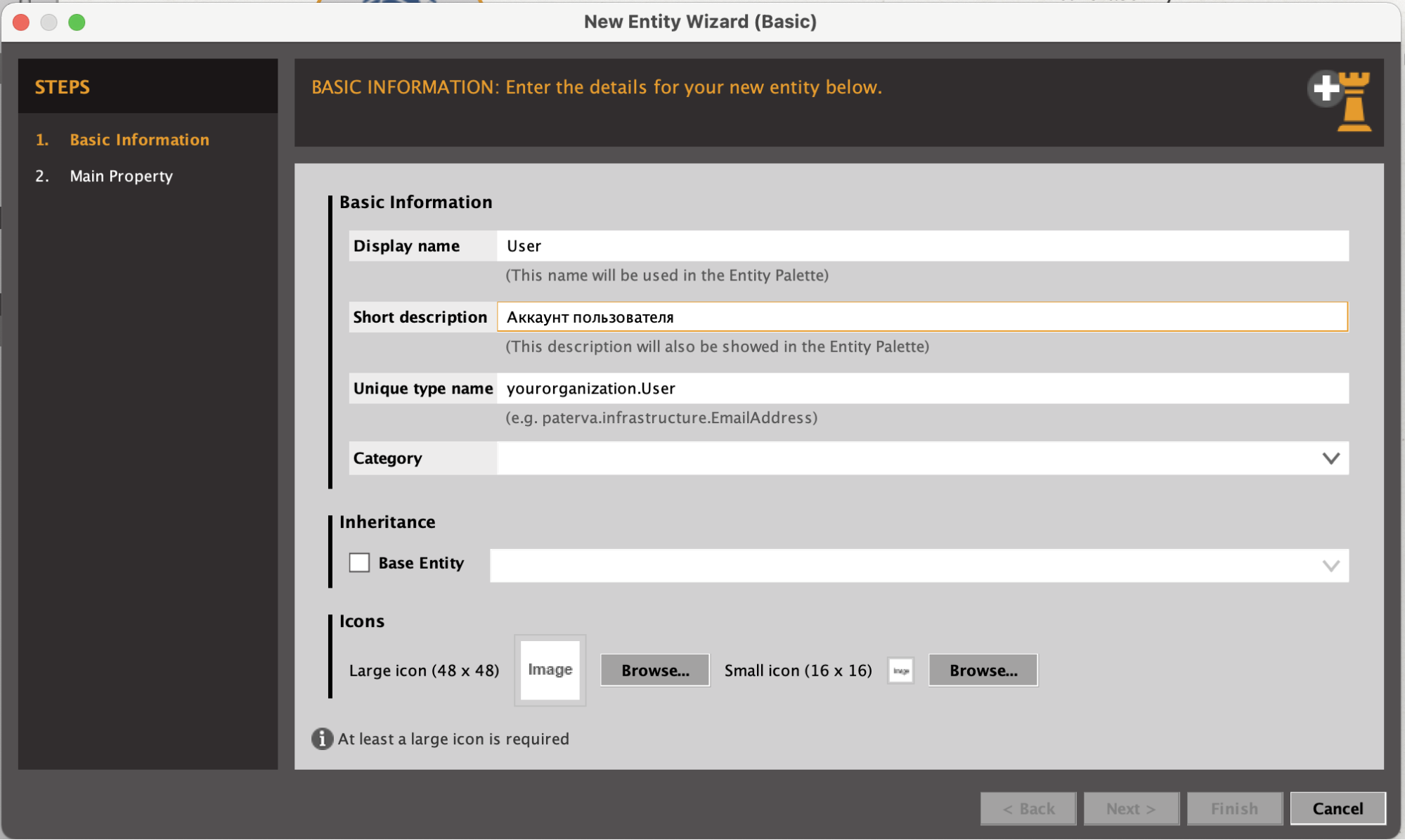Open the Category dropdown arrow

pyautogui.click(x=1330, y=458)
